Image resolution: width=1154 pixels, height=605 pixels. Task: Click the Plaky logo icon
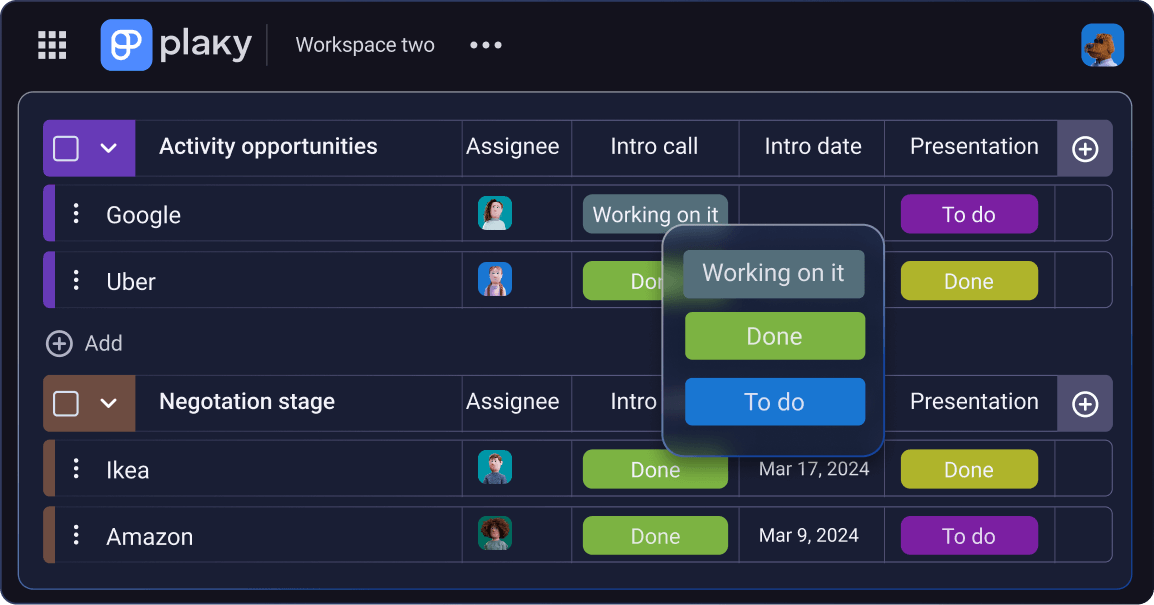point(124,44)
